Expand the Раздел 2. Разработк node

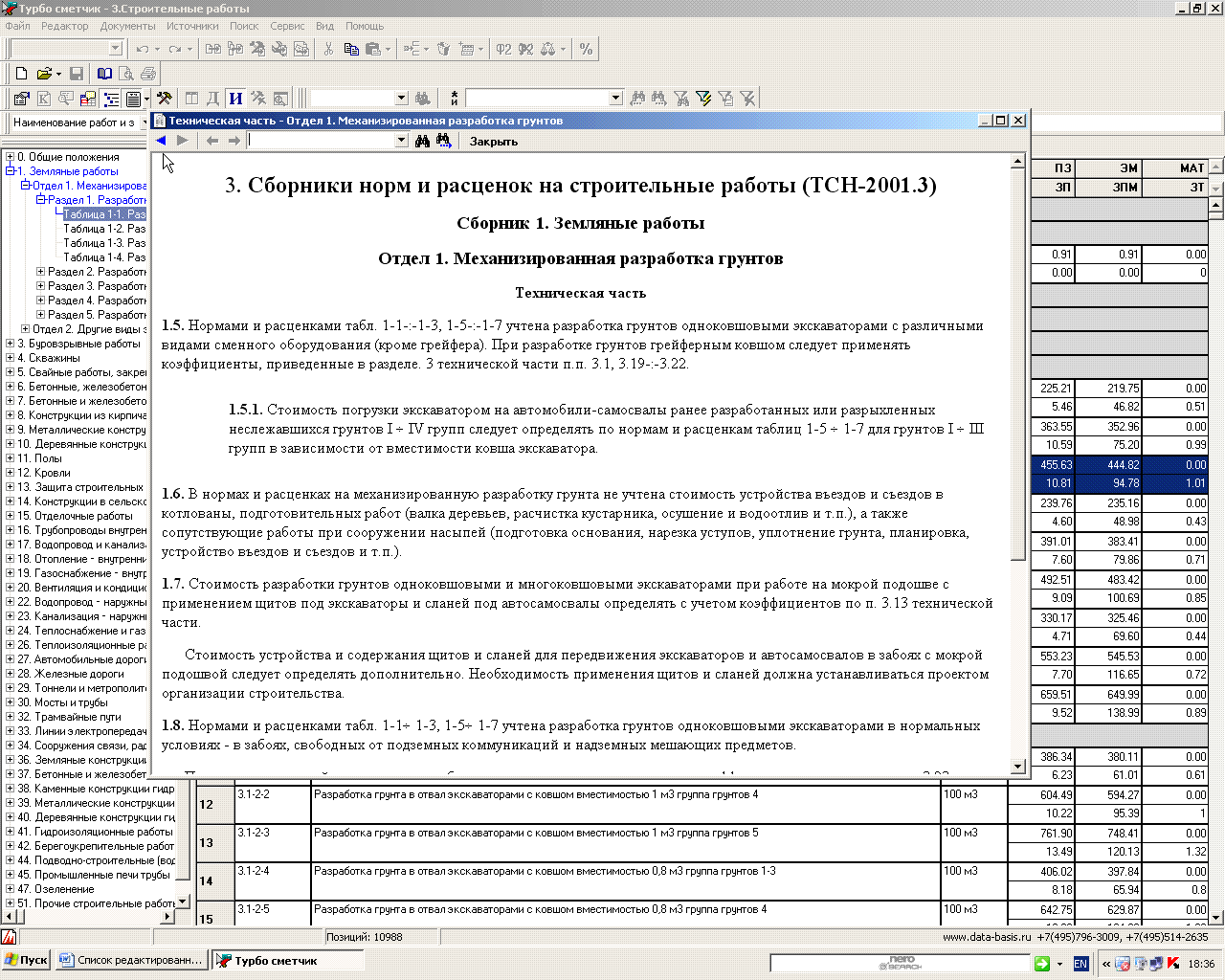[x=40, y=272]
